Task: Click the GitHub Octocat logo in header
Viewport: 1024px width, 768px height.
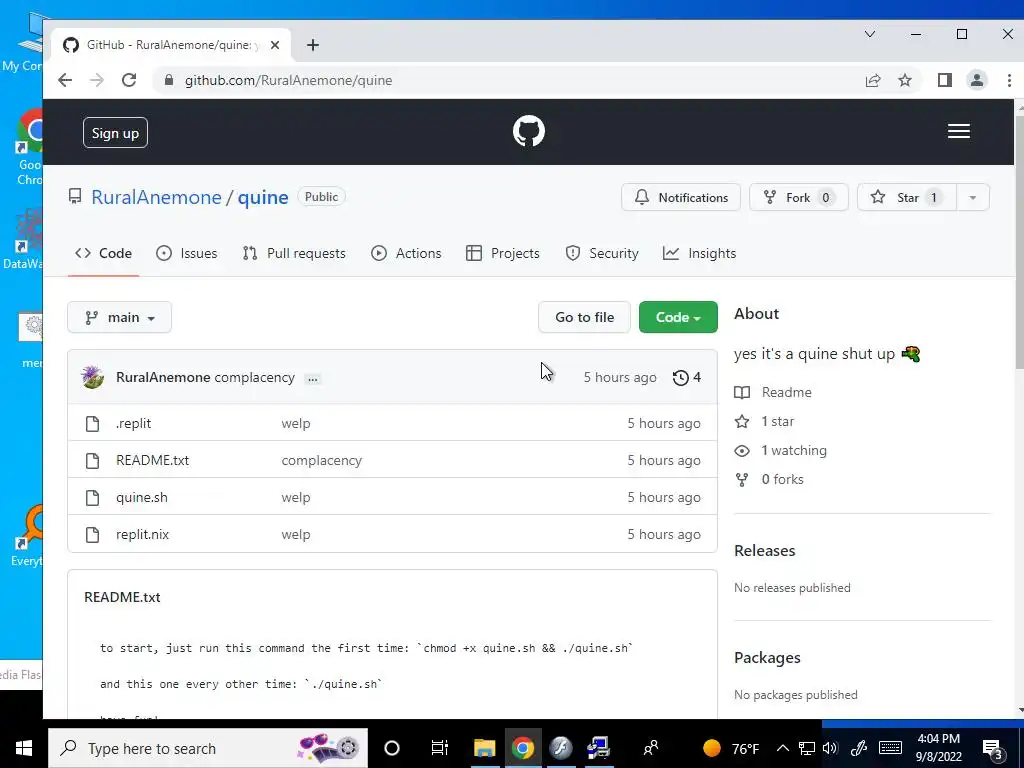Action: tap(528, 131)
